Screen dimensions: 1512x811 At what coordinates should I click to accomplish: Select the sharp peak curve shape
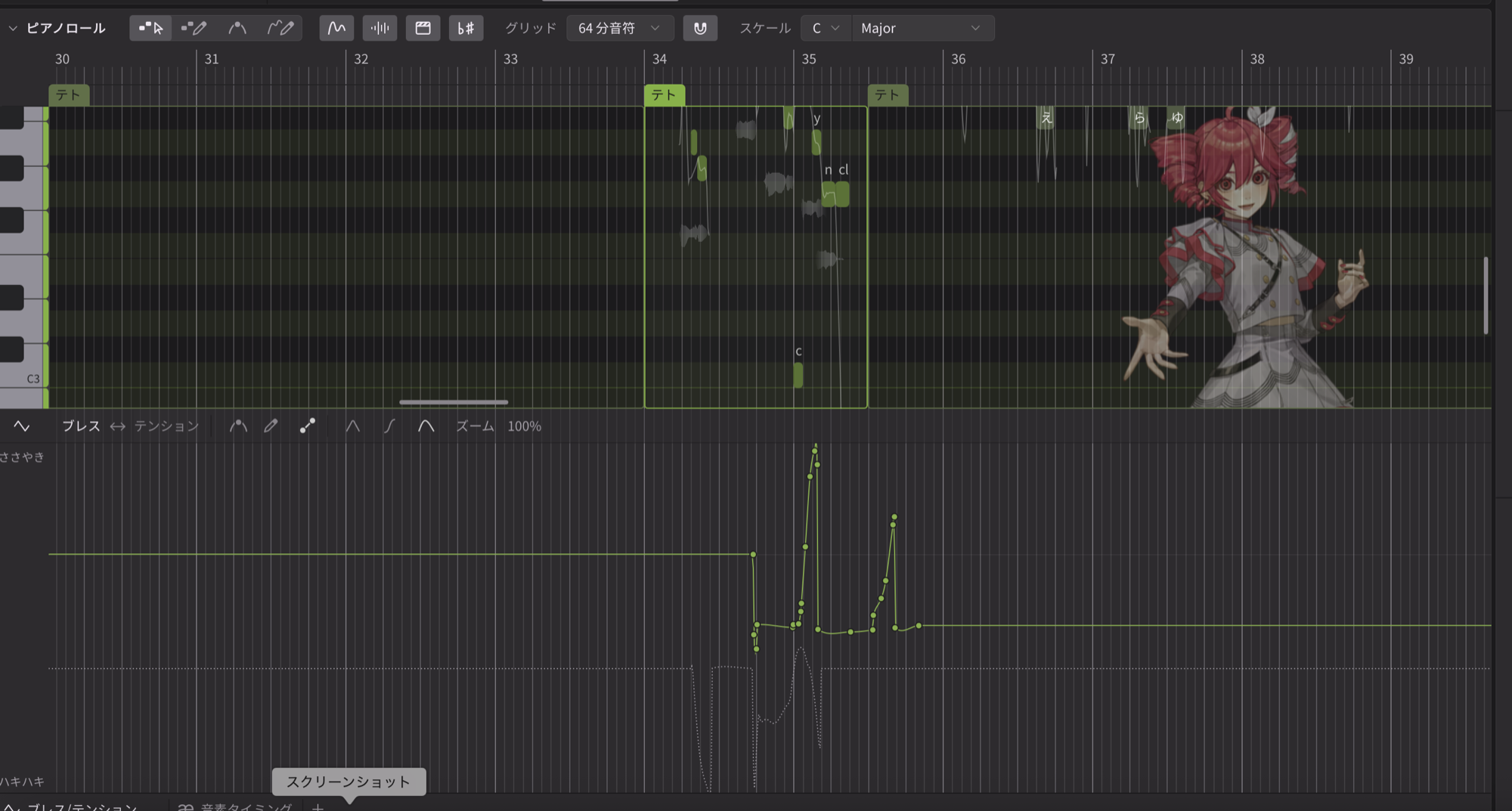pyautogui.click(x=352, y=426)
